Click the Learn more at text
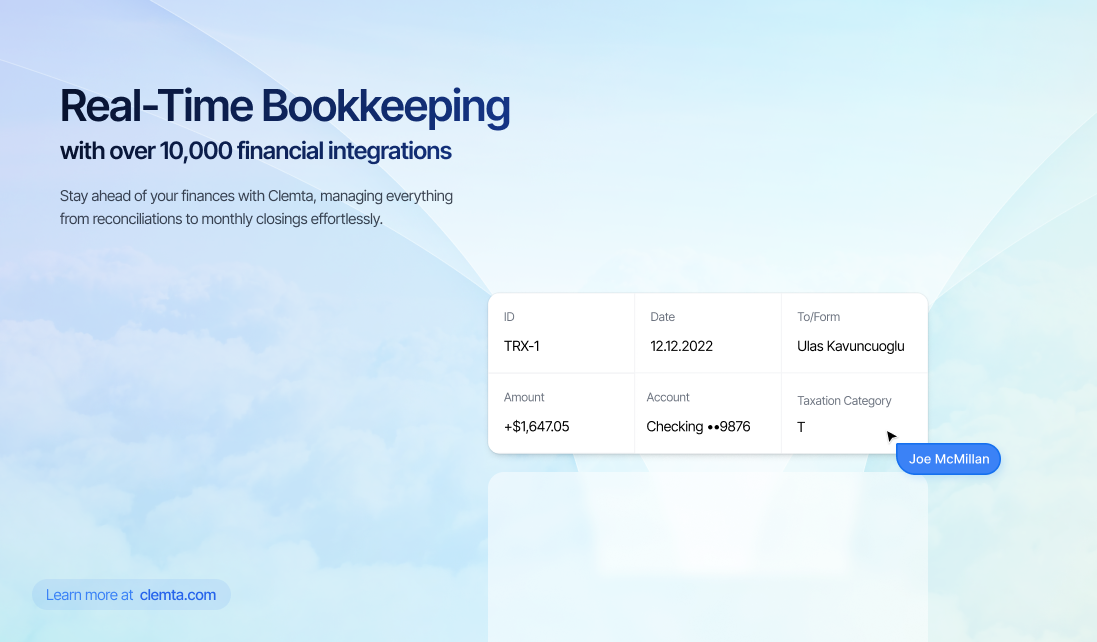 point(90,595)
